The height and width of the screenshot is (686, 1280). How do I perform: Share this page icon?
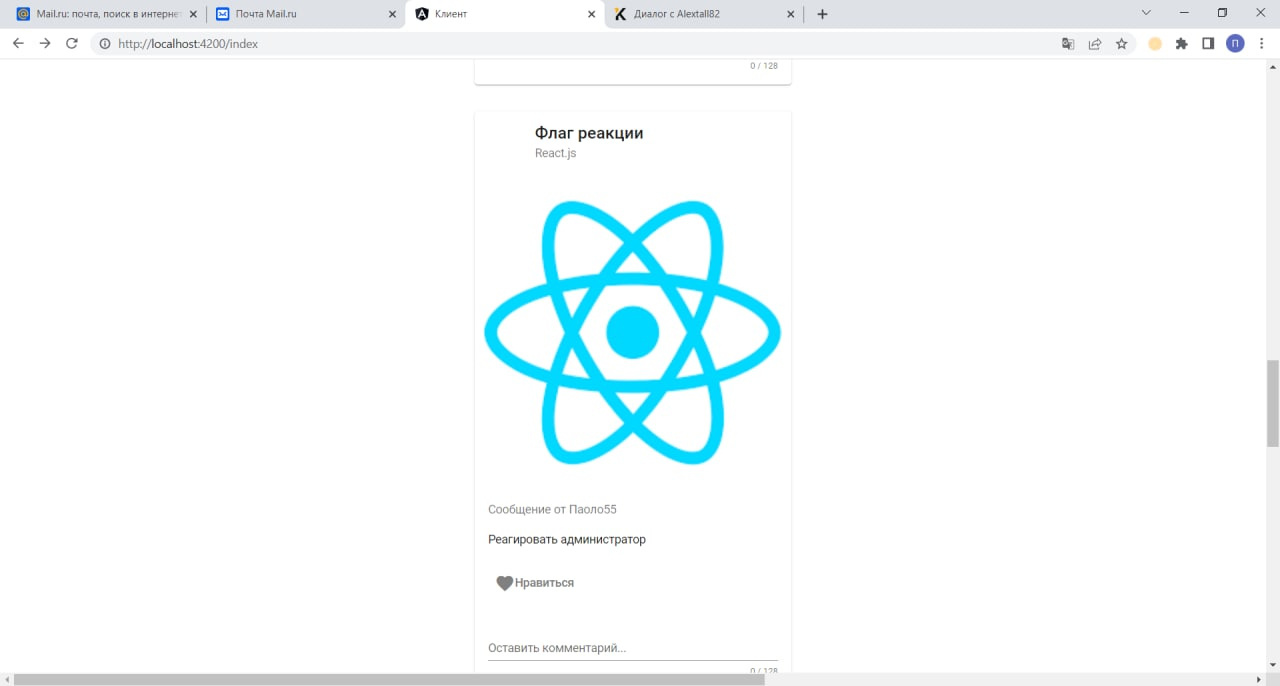1095,43
